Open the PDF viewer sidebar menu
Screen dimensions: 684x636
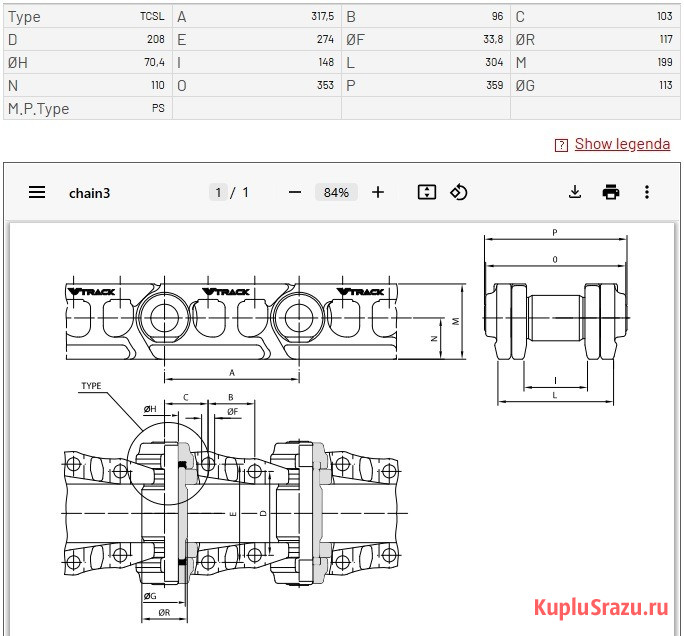[37, 192]
